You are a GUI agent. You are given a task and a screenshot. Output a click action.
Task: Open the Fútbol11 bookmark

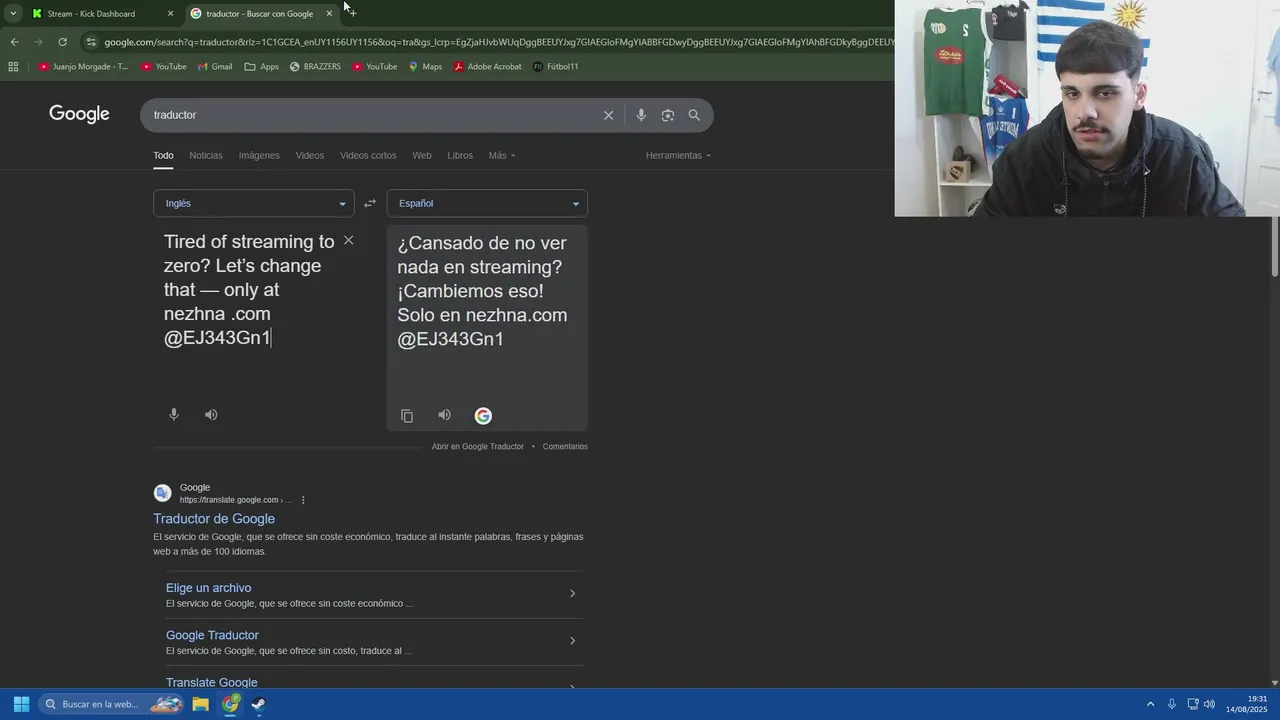pyautogui.click(x=556, y=67)
